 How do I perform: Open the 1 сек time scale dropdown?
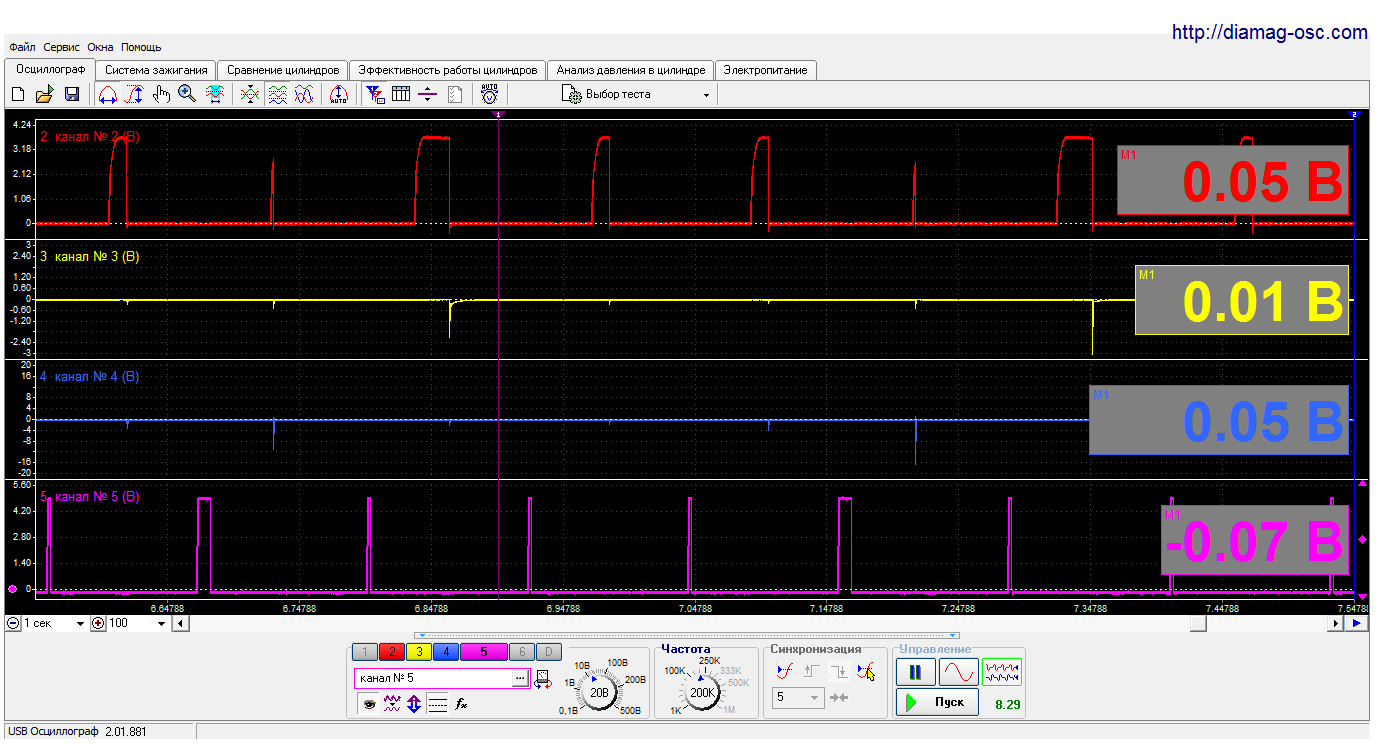tap(55, 623)
